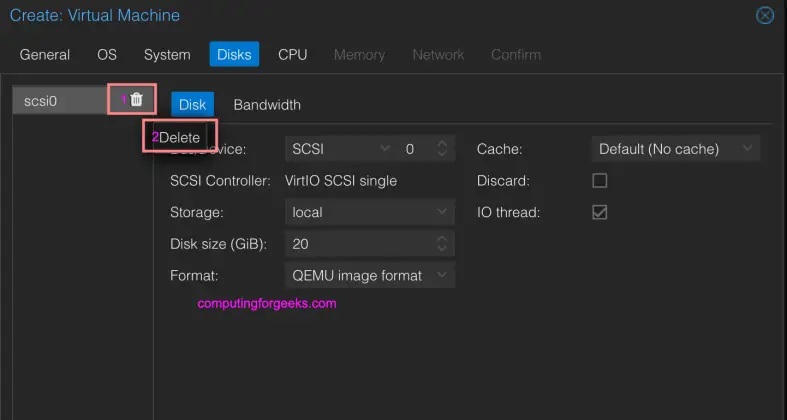The width and height of the screenshot is (787, 420).
Task: Enable the Discard checkbox
Action: pos(600,181)
